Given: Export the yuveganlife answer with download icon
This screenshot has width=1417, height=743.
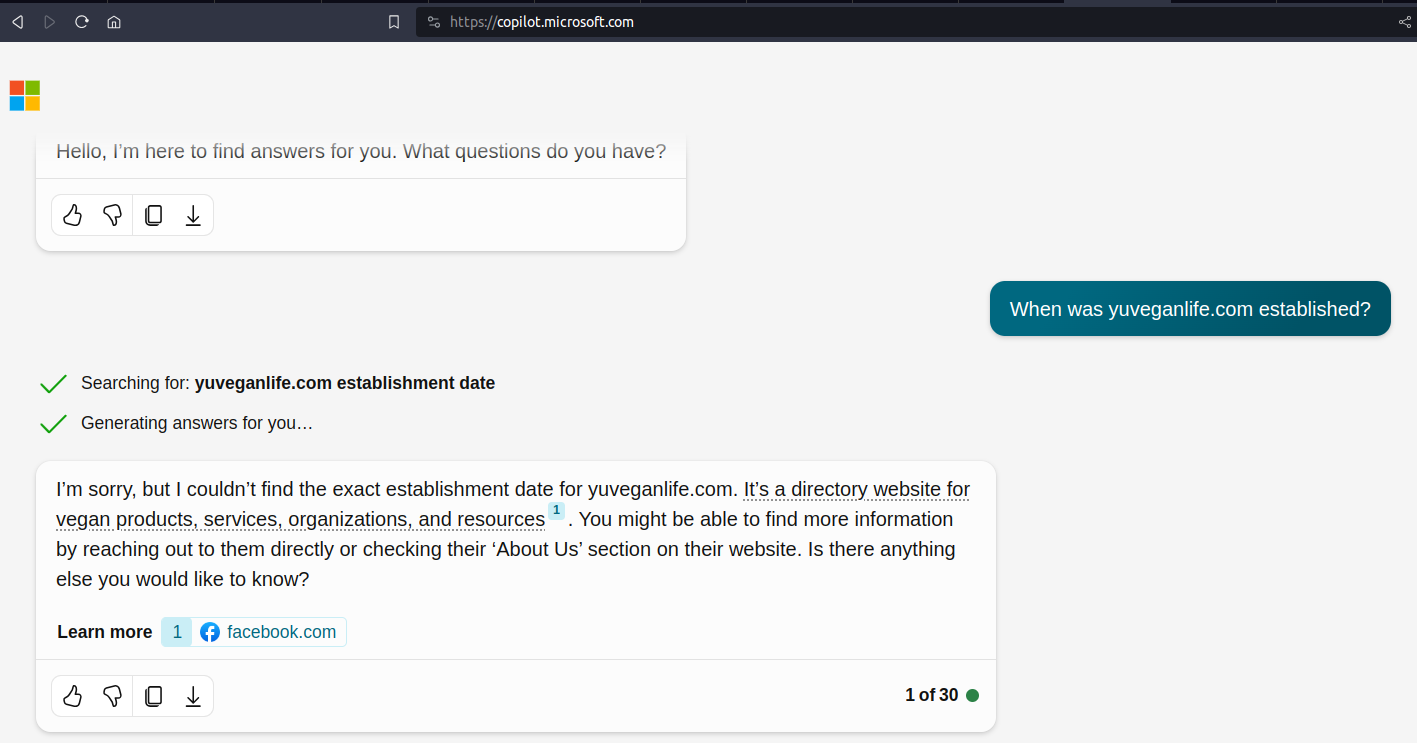Looking at the screenshot, I should [193, 696].
